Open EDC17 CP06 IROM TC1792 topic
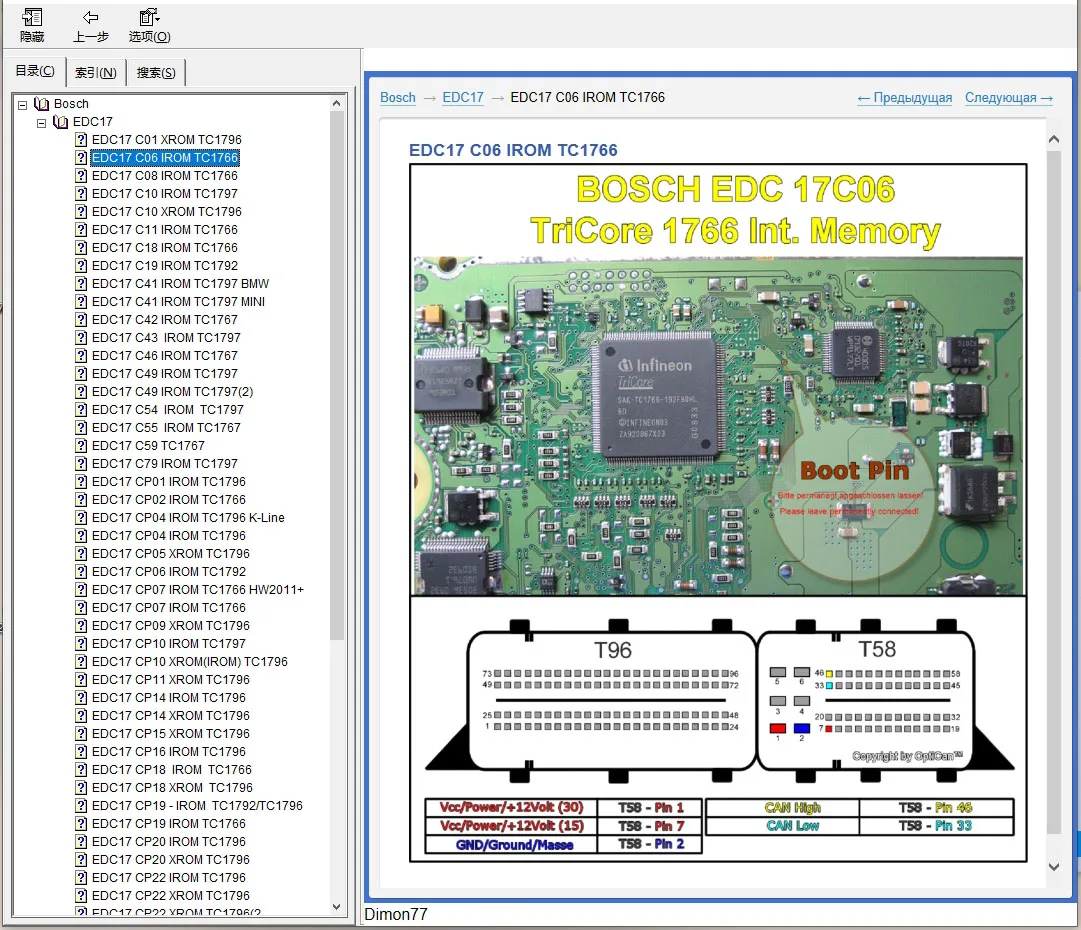Image resolution: width=1081 pixels, height=930 pixels. tap(169, 572)
